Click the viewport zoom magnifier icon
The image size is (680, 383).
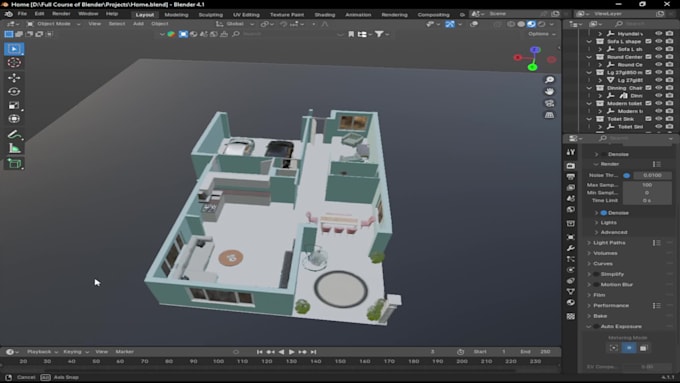pyautogui.click(x=549, y=80)
